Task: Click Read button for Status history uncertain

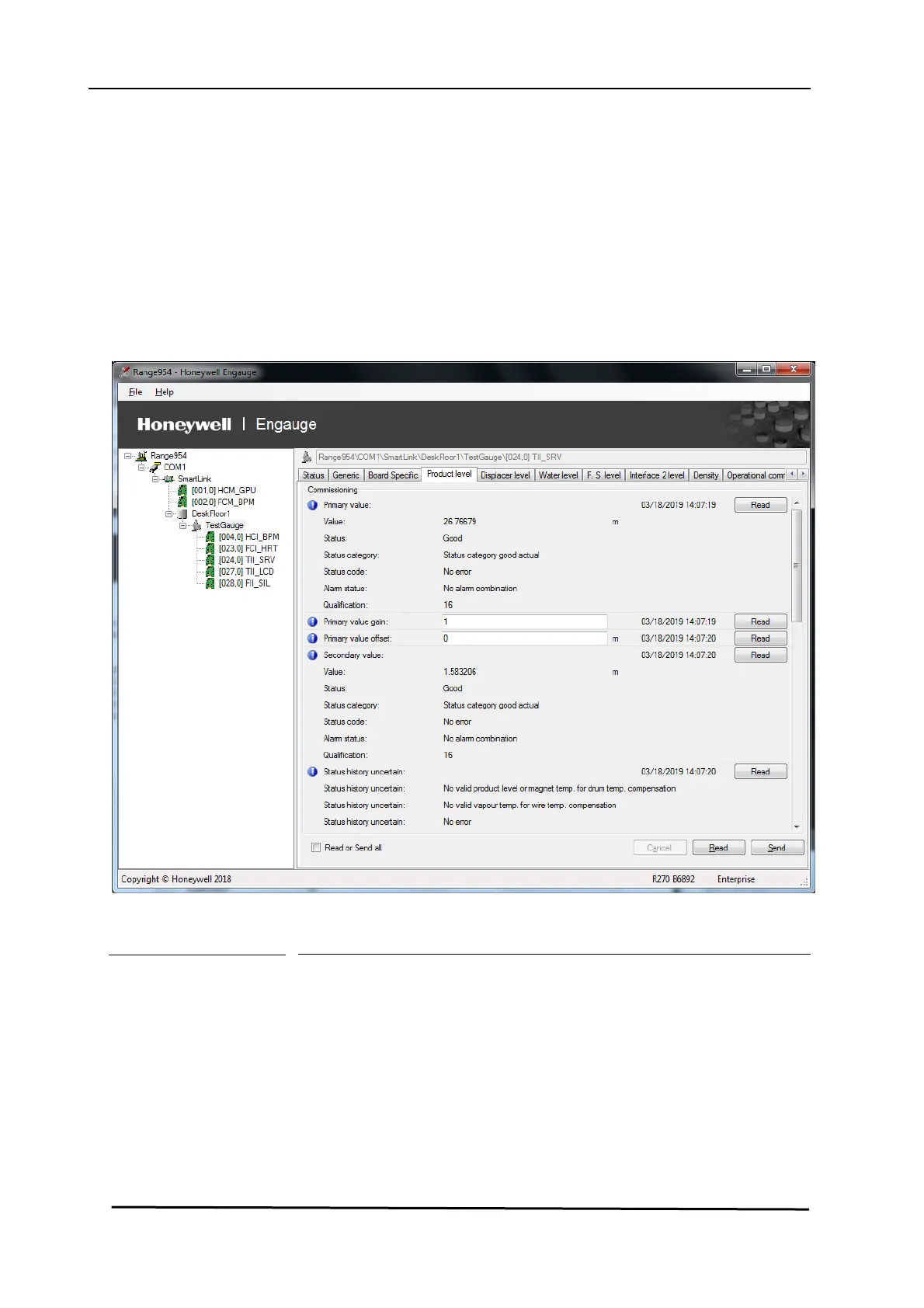Action: (x=761, y=772)
